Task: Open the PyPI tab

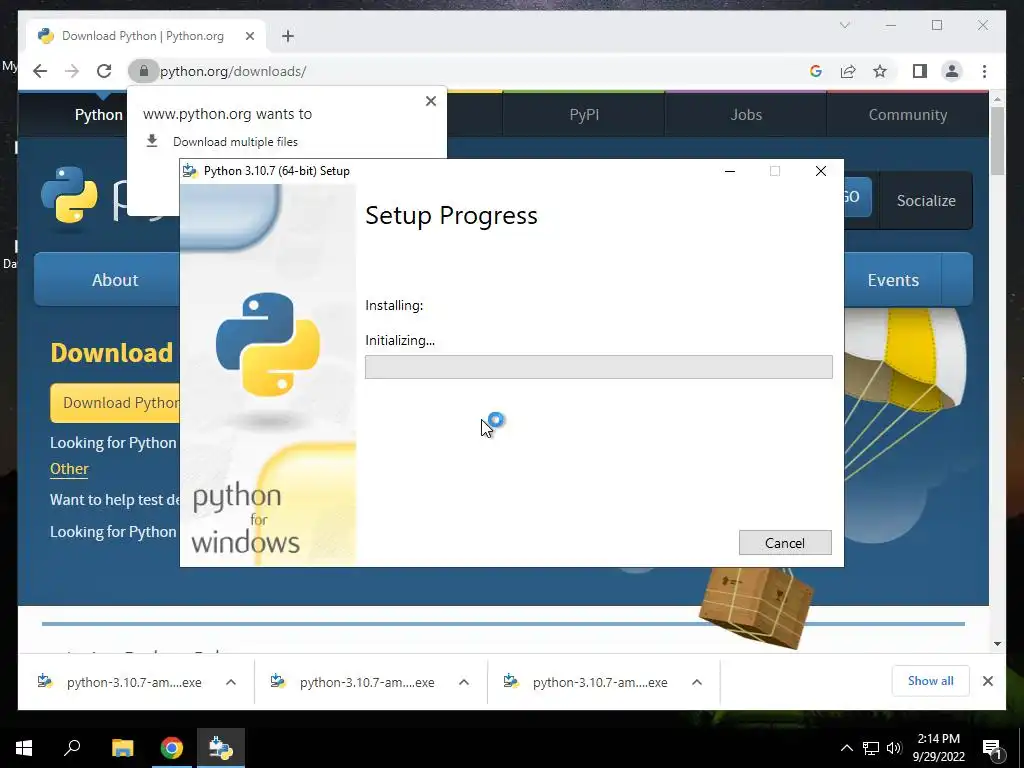Action: pos(584,115)
